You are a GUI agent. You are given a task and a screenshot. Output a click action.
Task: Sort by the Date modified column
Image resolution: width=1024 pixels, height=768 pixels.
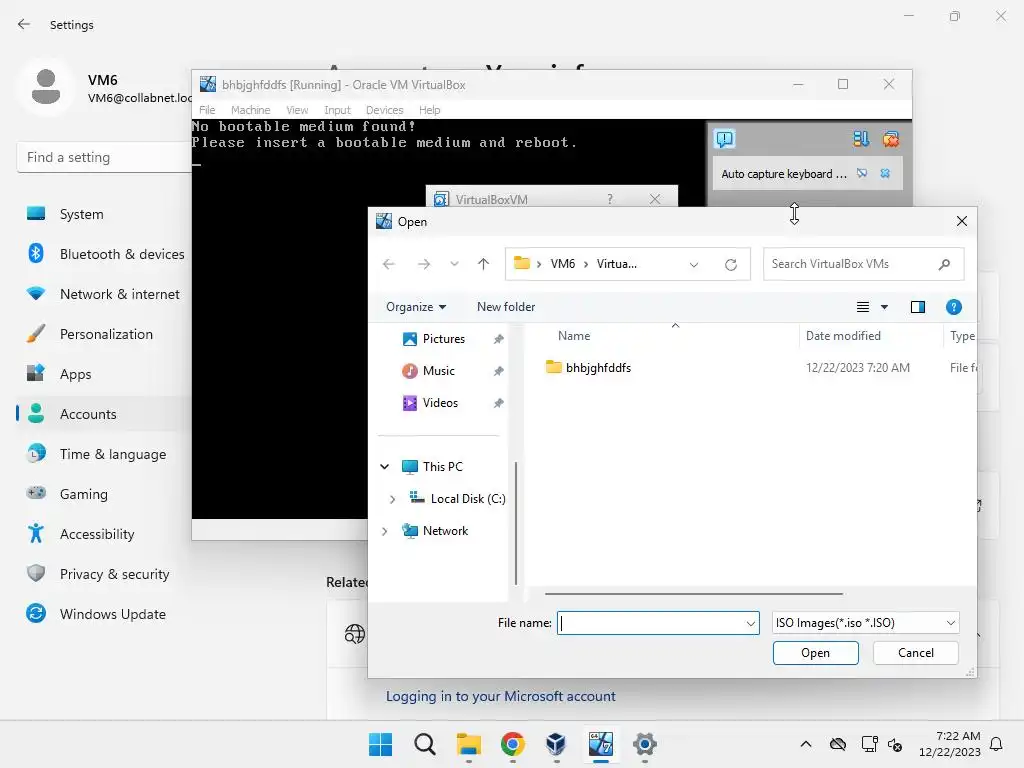[843, 336]
